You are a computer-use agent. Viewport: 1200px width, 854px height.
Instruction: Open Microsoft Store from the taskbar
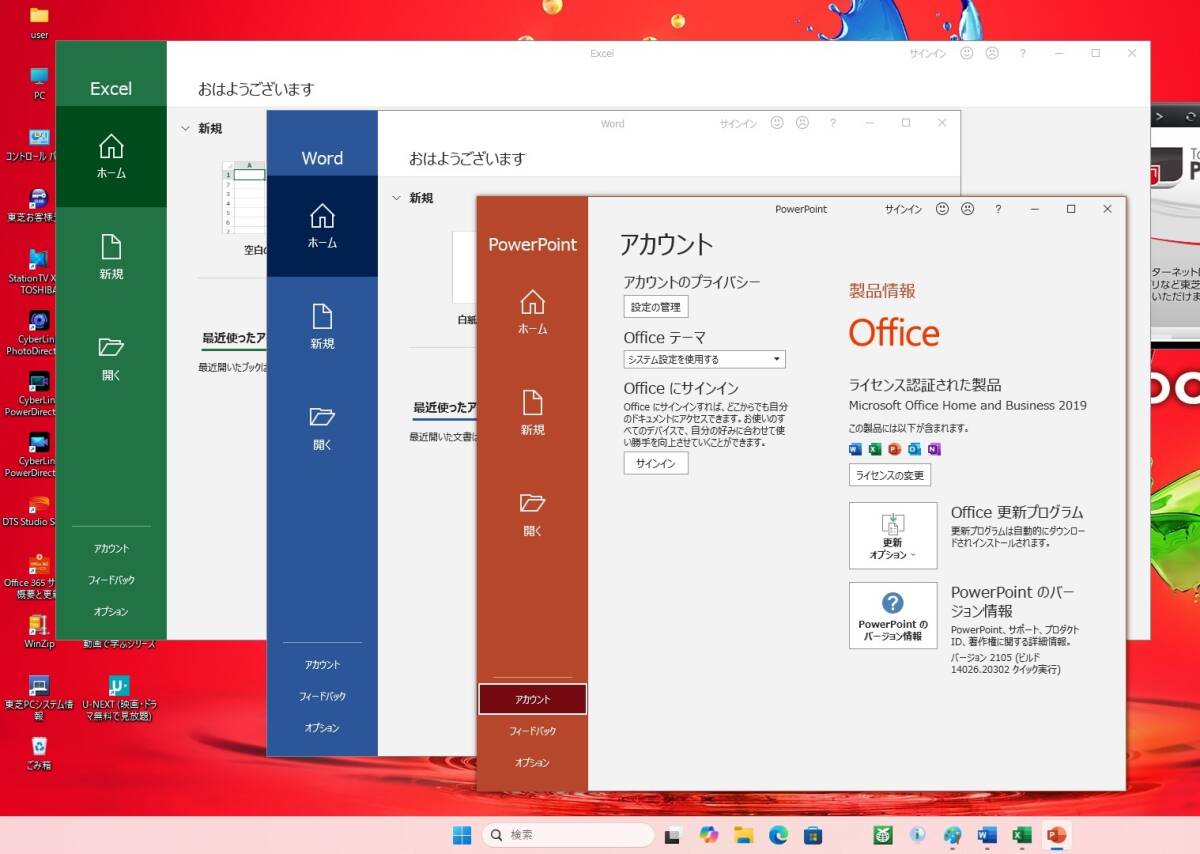coord(813,835)
